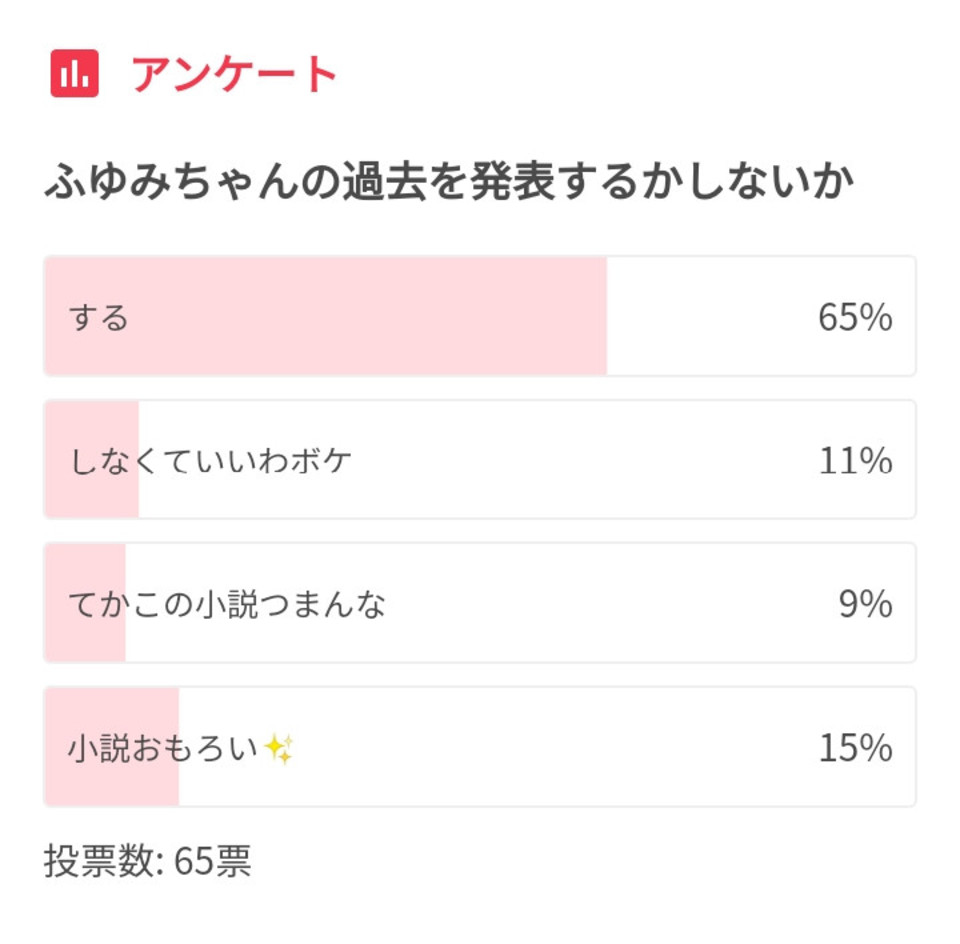Select the しなくていいわボケ option
The height and width of the screenshot is (944, 960).
click(x=480, y=459)
